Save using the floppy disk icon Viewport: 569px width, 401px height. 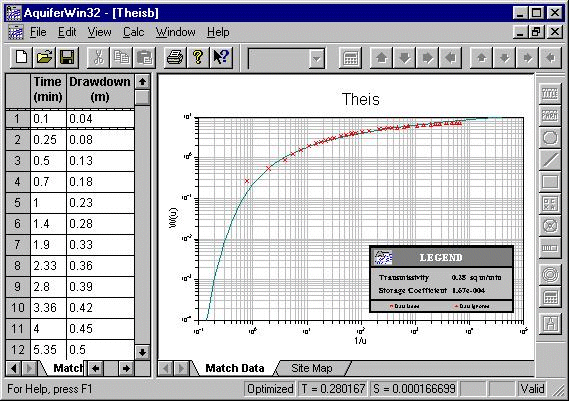[67, 57]
